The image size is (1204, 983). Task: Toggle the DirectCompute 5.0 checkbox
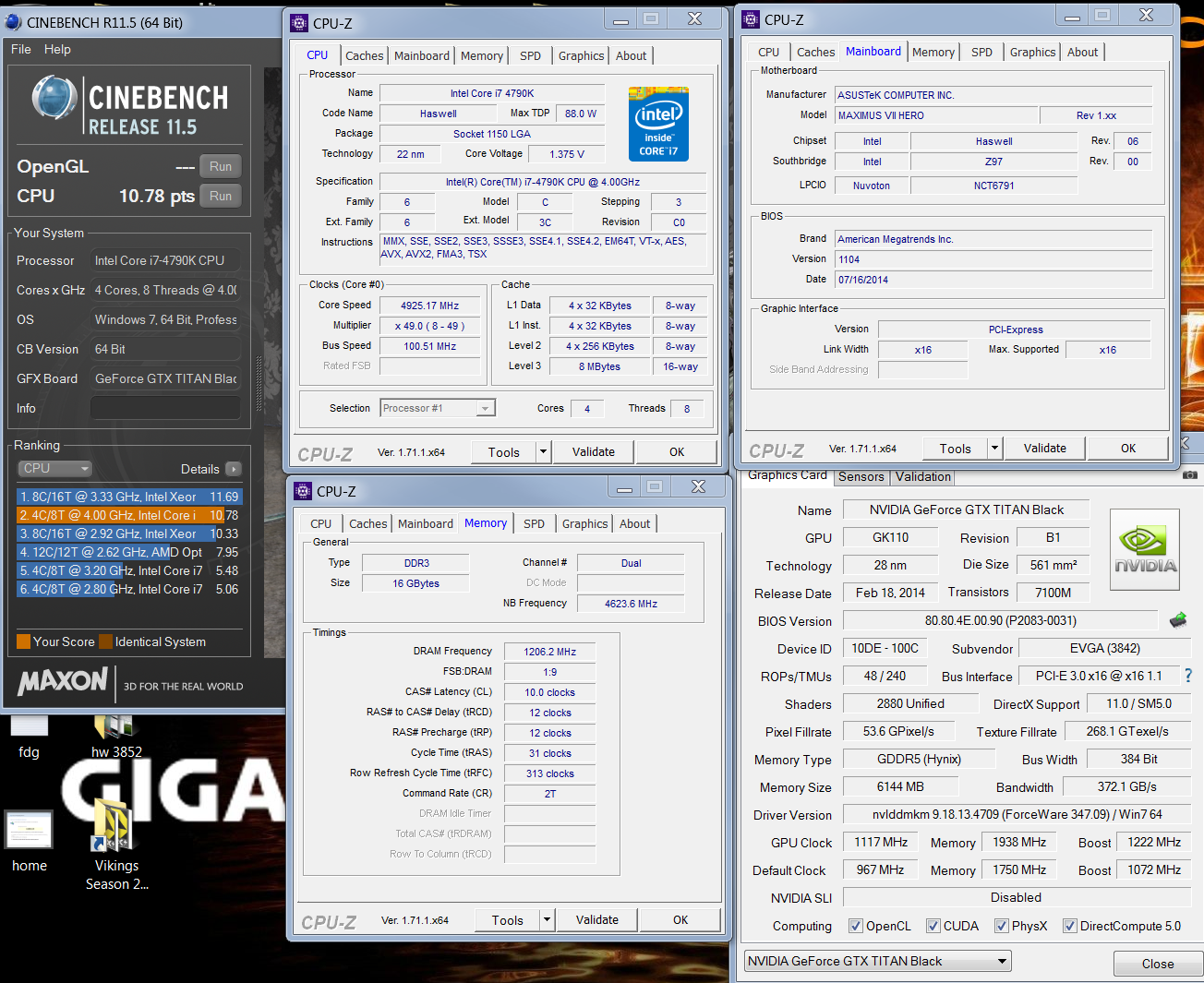click(x=1070, y=926)
